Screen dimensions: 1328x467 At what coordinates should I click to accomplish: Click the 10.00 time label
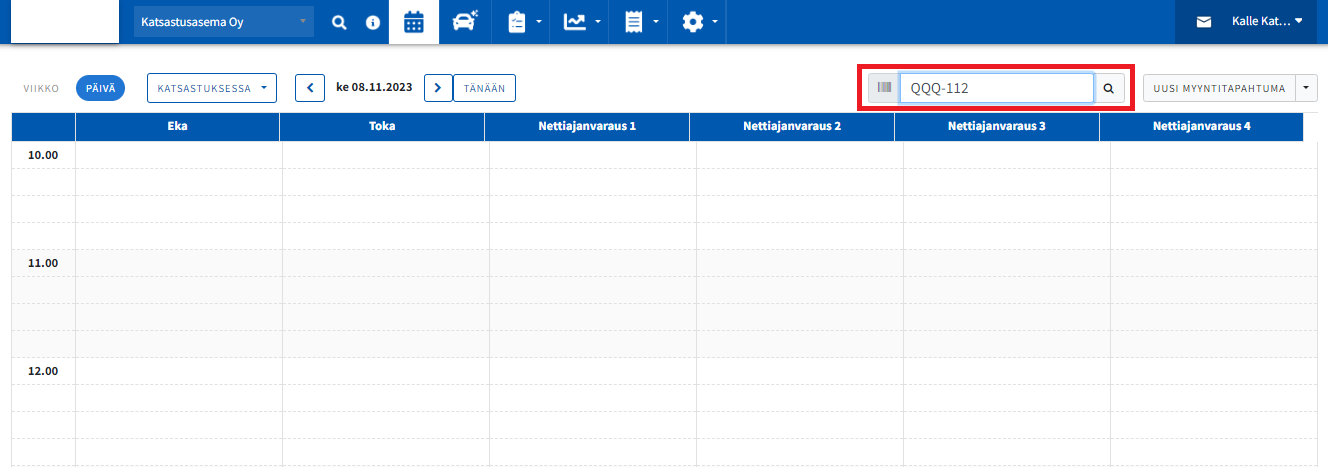tap(43, 155)
